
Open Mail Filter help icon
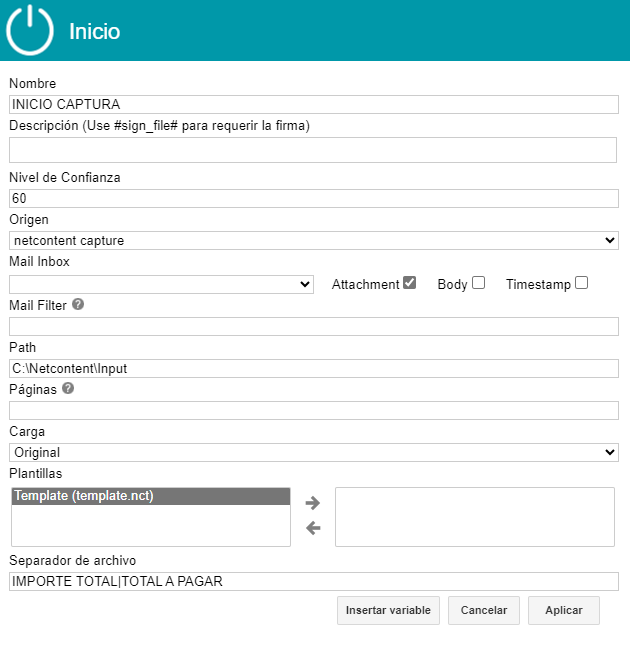tap(78, 304)
